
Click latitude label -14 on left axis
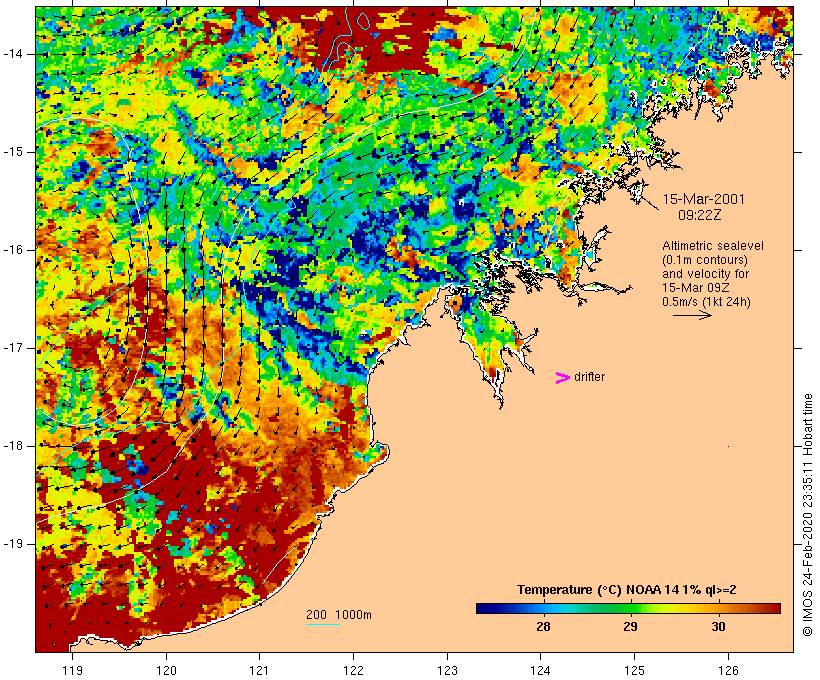coord(13,54)
